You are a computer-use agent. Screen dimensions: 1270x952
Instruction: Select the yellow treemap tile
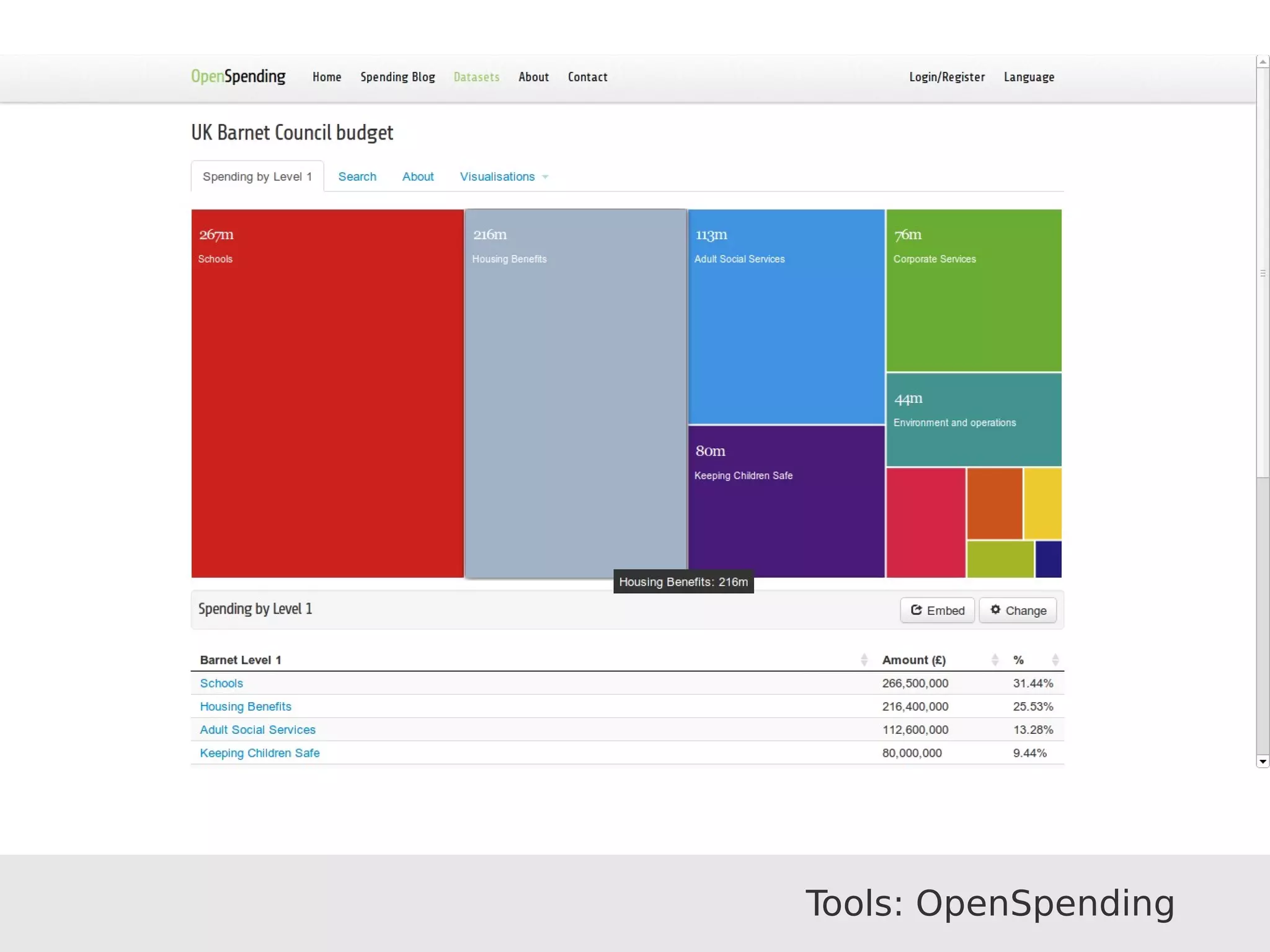(1042, 503)
